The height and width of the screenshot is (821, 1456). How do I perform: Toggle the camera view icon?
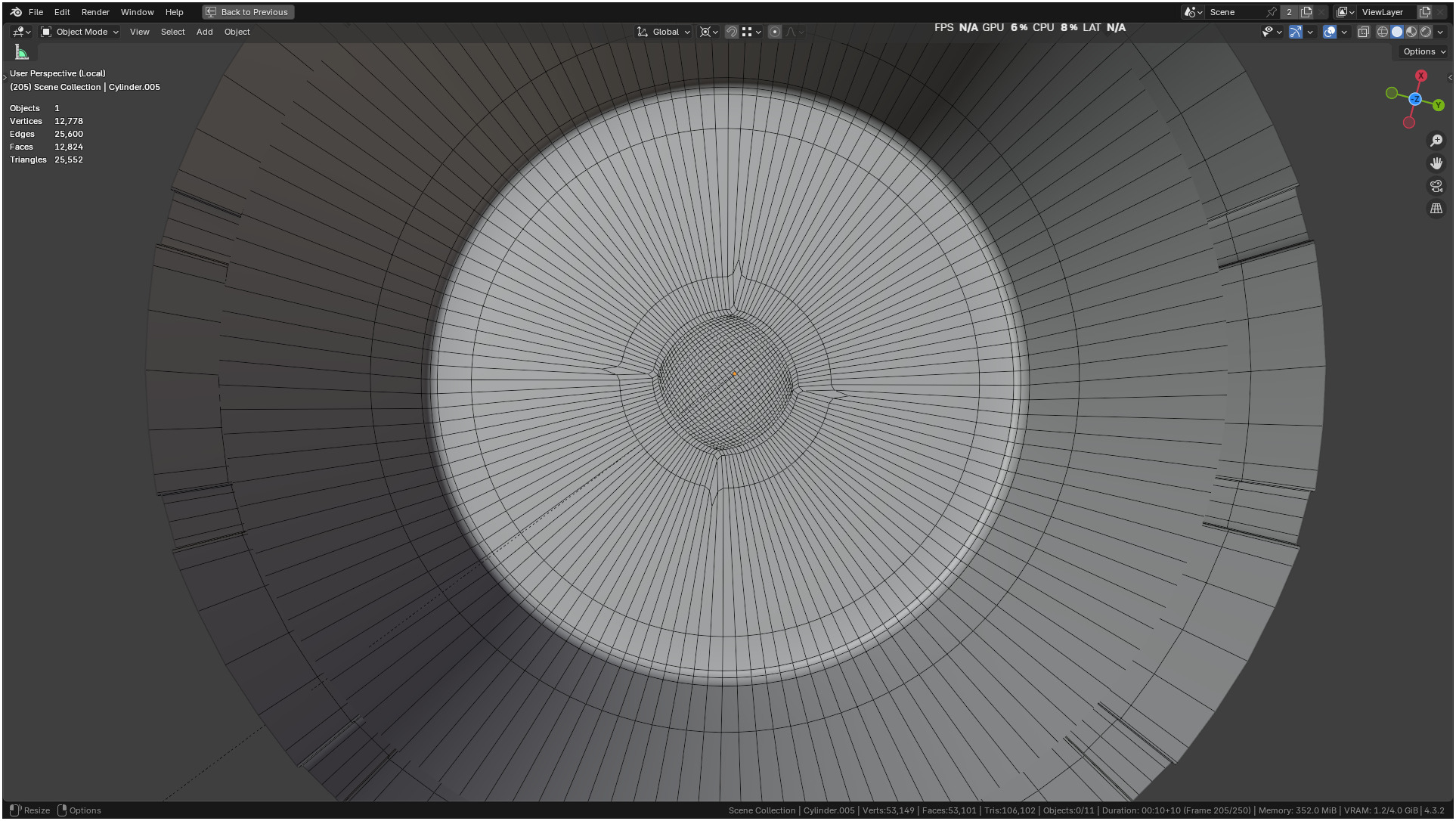pos(1436,186)
